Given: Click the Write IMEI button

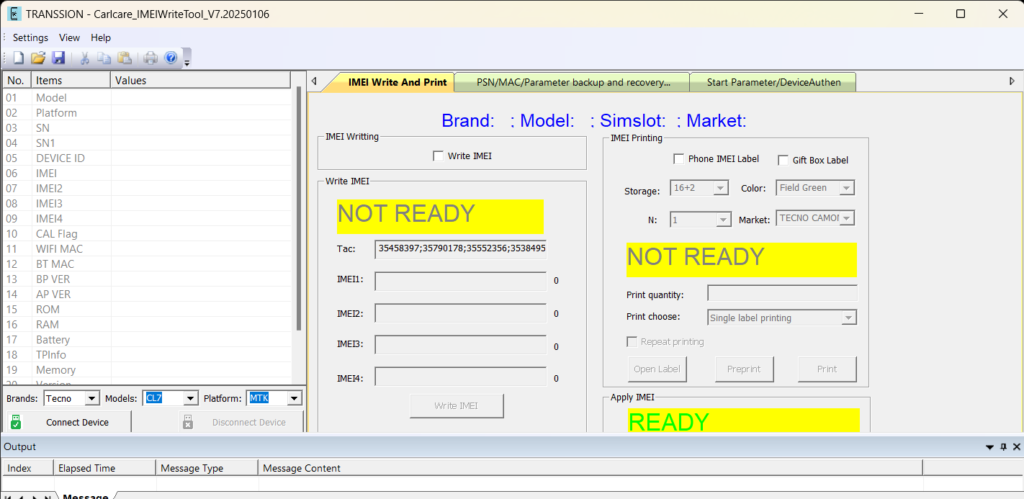Looking at the screenshot, I should click(x=456, y=406).
